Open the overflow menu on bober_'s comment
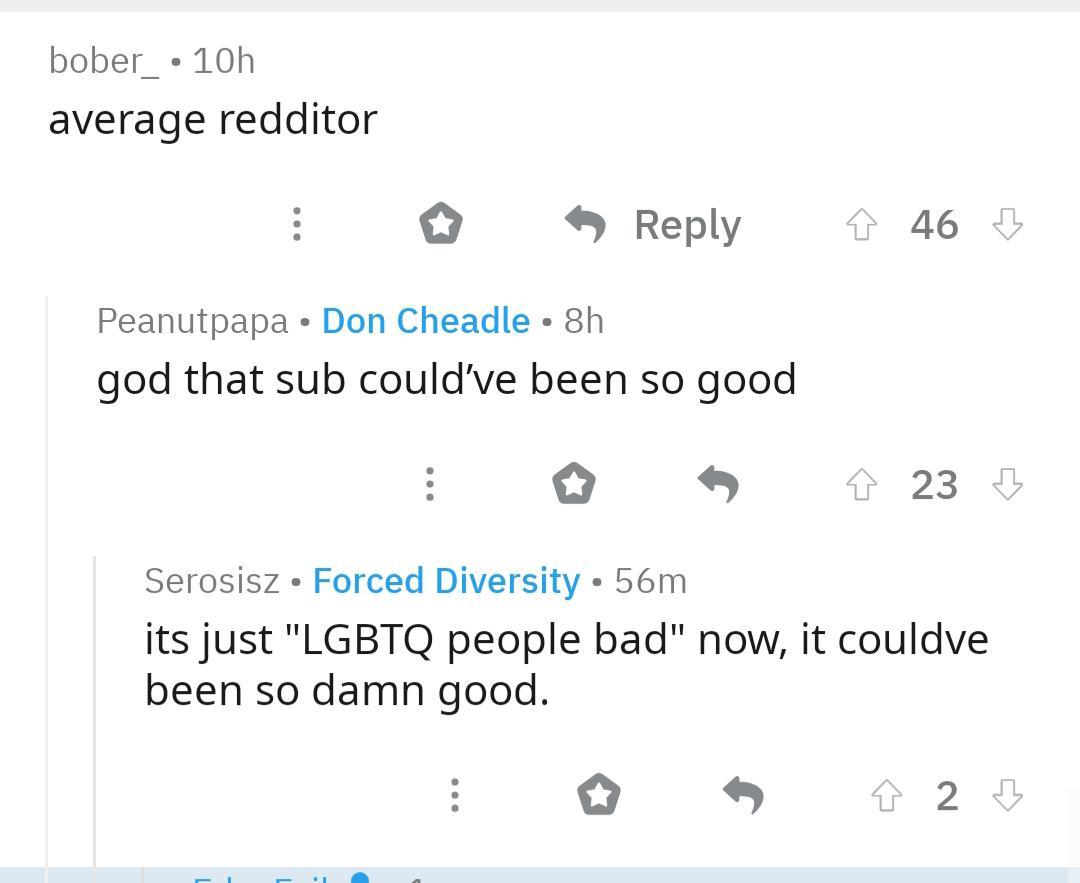The image size is (1080, 883). coord(296,224)
